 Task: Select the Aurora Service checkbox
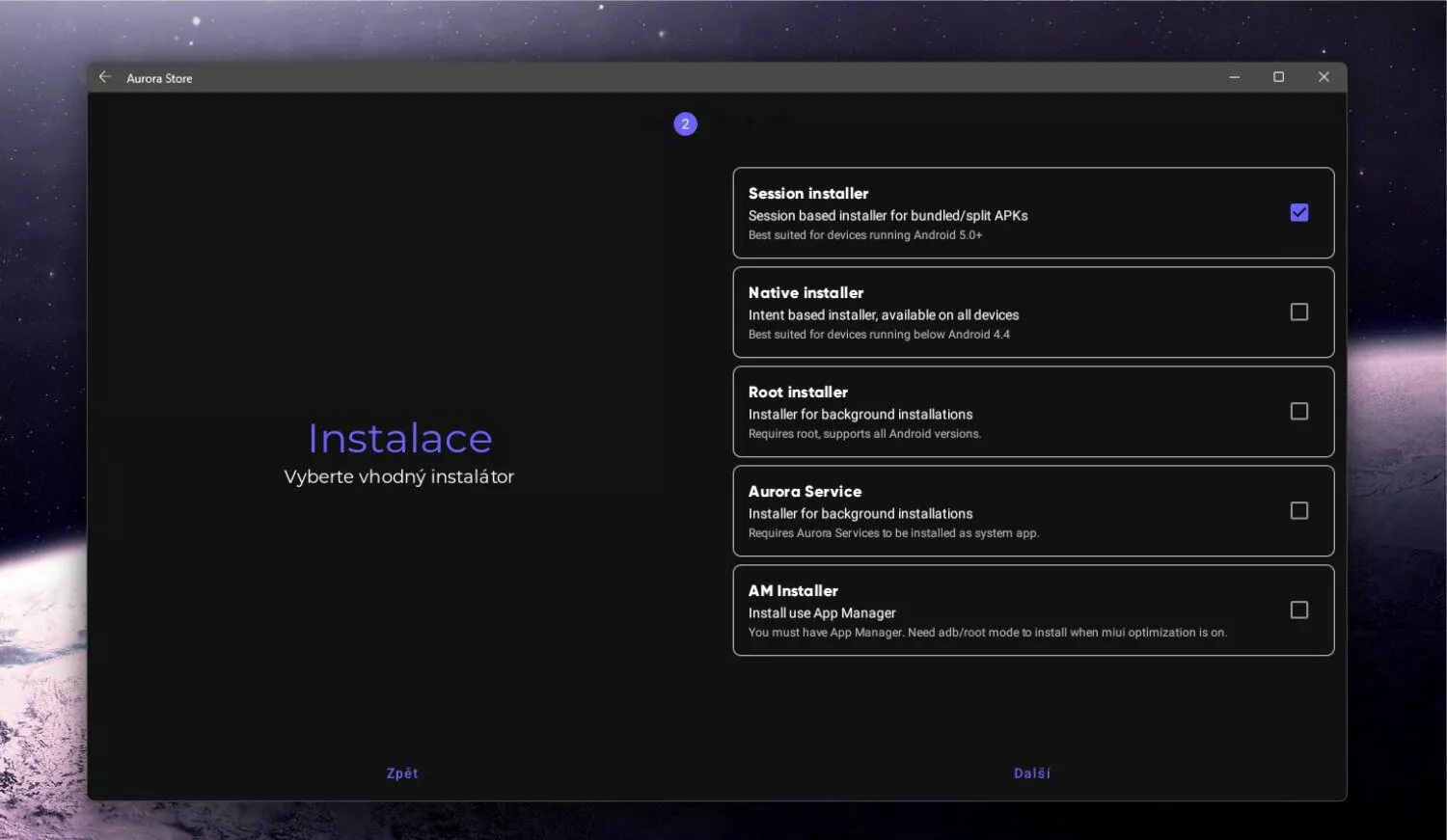coord(1299,510)
